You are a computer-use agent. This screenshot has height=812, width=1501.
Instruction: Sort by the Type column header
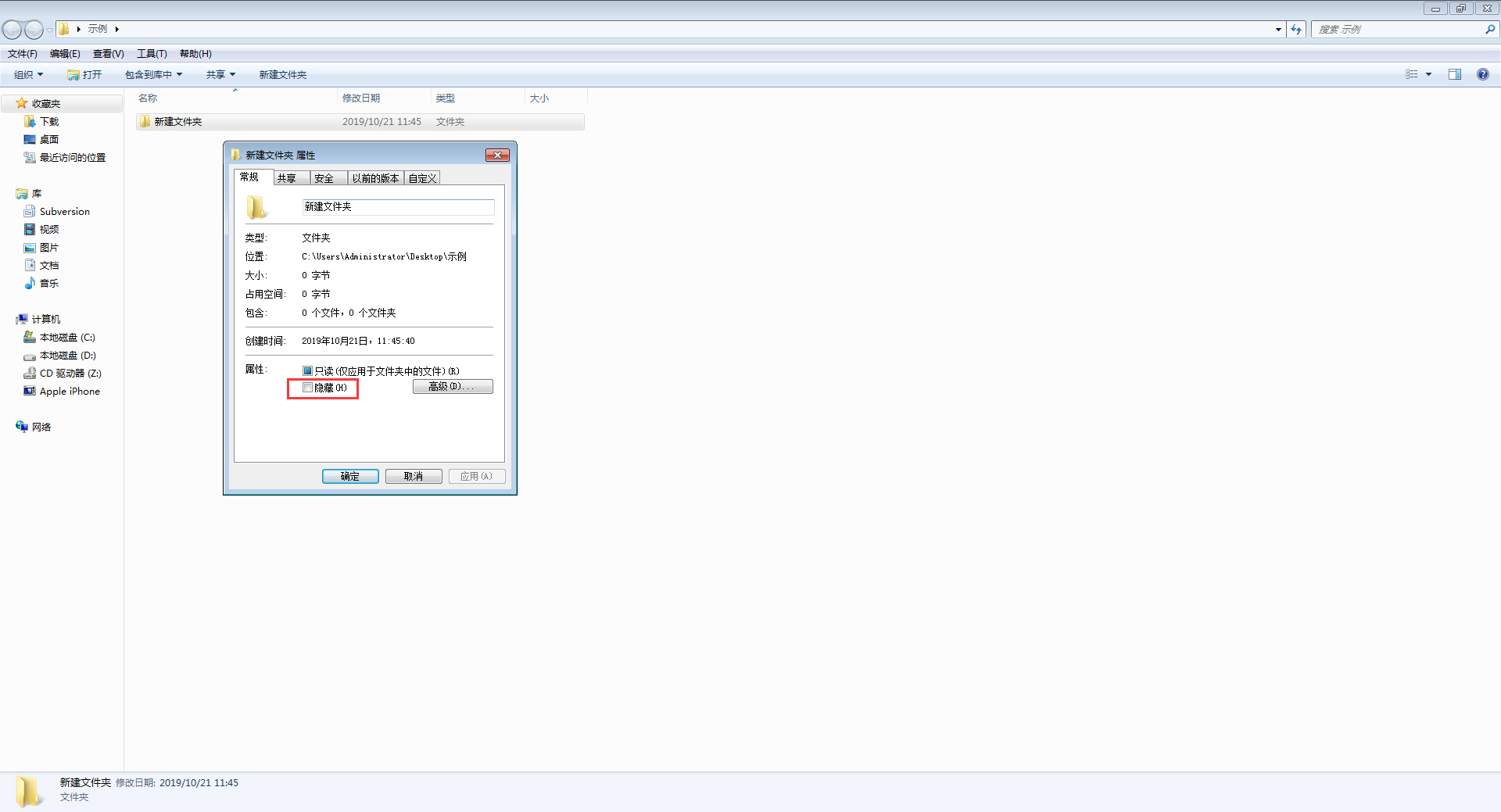click(478, 98)
